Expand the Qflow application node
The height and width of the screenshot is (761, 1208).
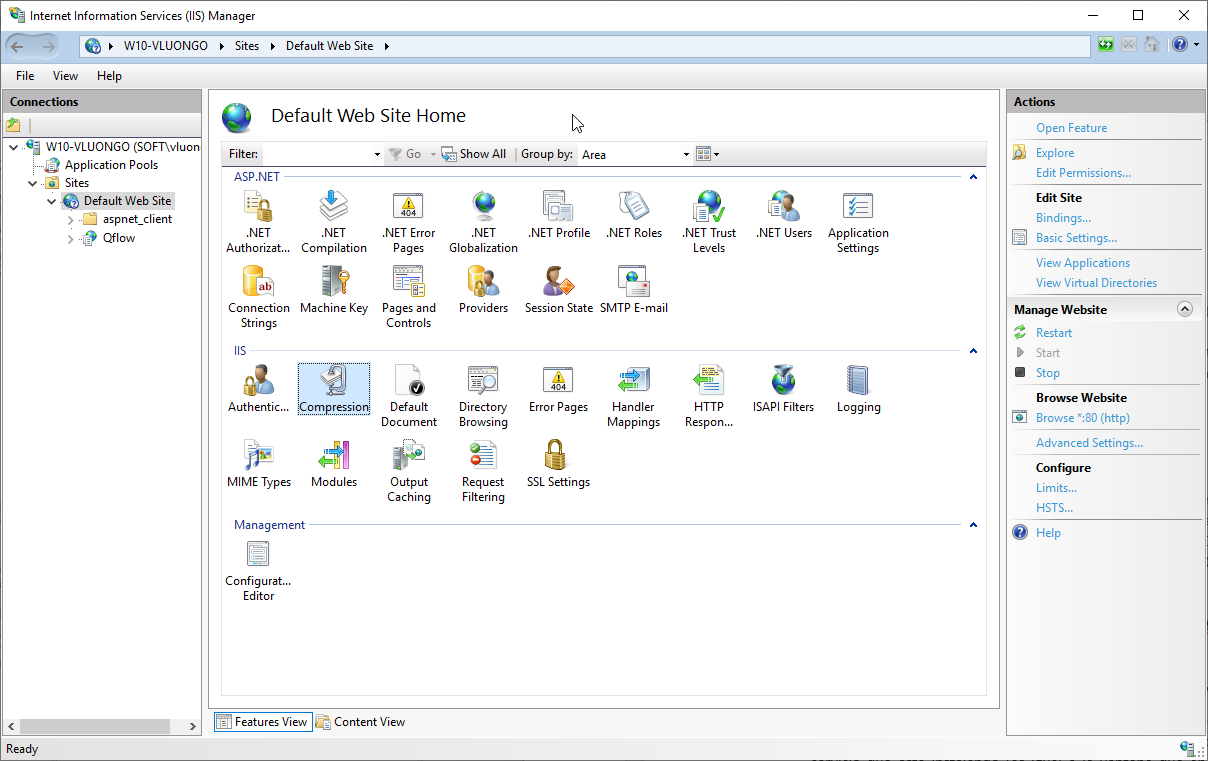70,238
